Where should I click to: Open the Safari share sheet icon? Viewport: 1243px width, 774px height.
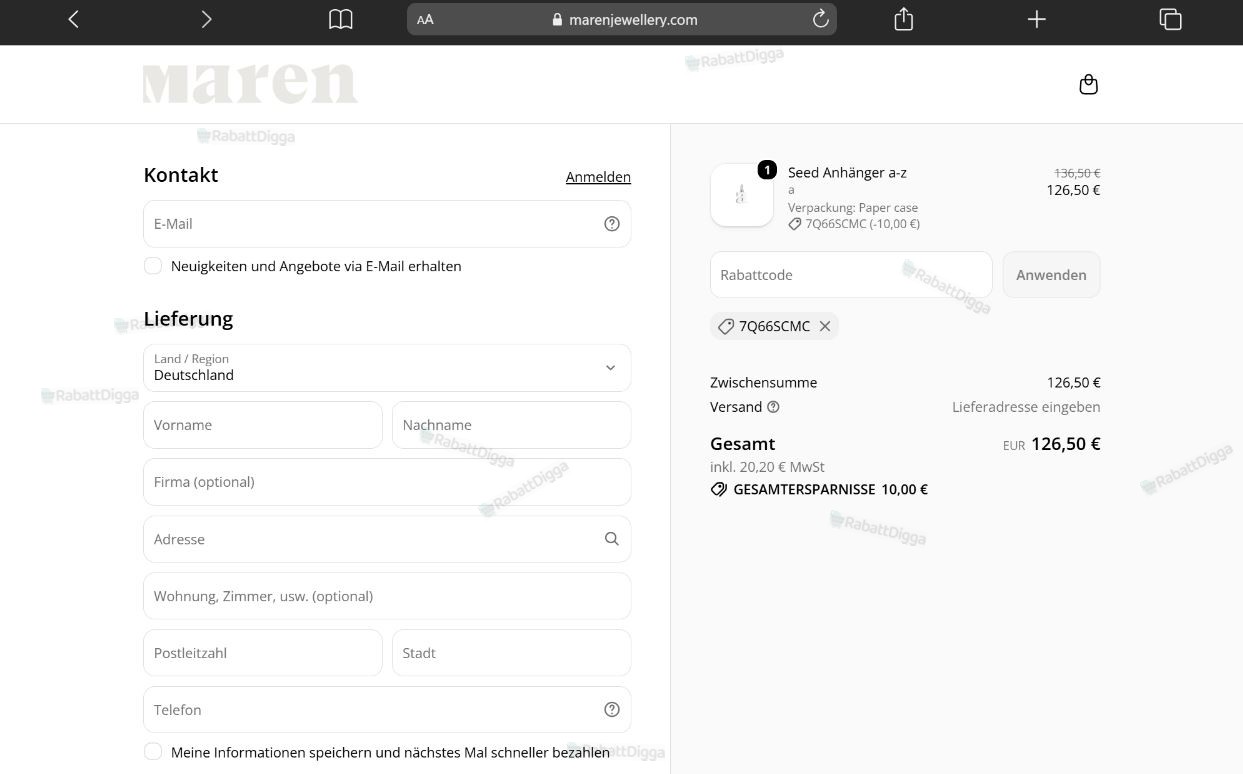[904, 18]
